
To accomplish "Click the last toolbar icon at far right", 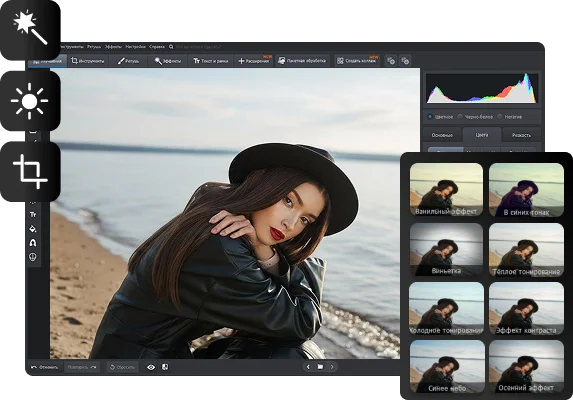I will click(405, 61).
